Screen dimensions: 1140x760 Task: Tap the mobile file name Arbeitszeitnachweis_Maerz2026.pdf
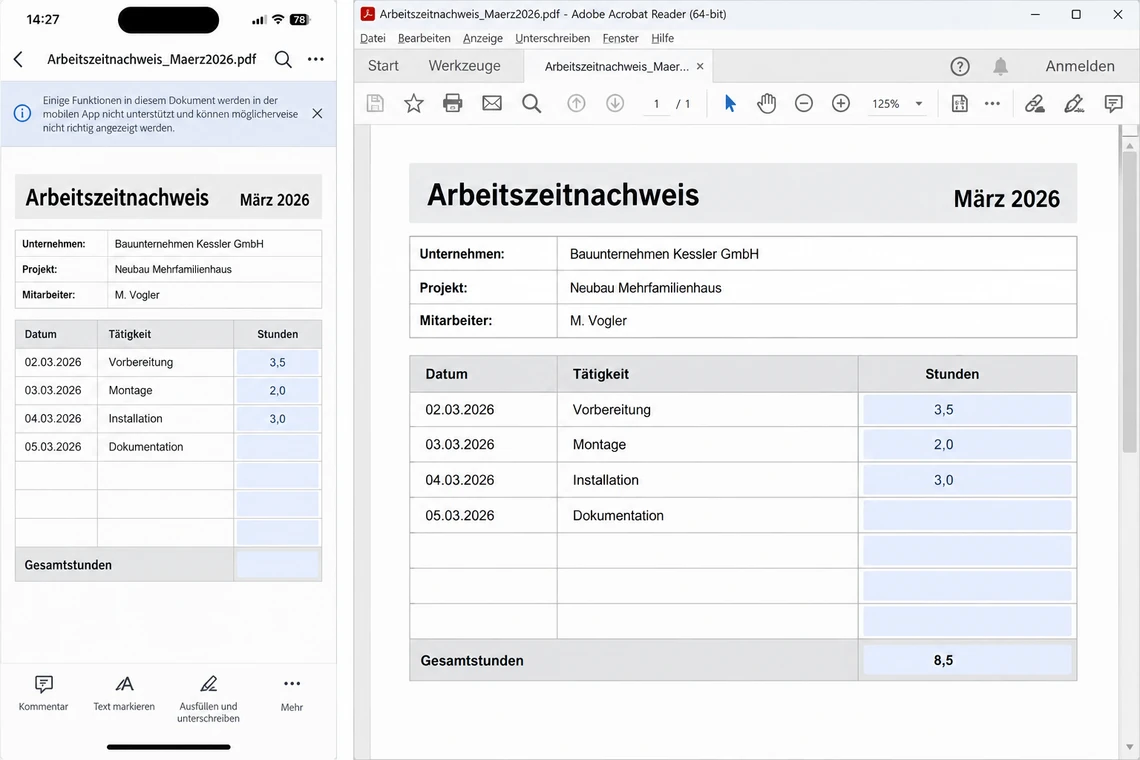[x=151, y=60]
